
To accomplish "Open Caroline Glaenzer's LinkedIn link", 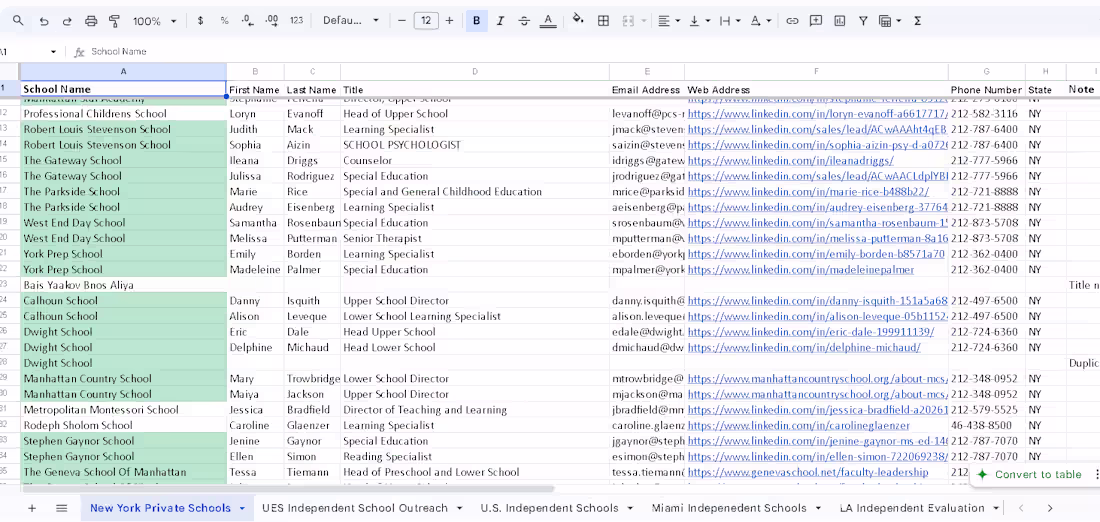I will (798, 425).
